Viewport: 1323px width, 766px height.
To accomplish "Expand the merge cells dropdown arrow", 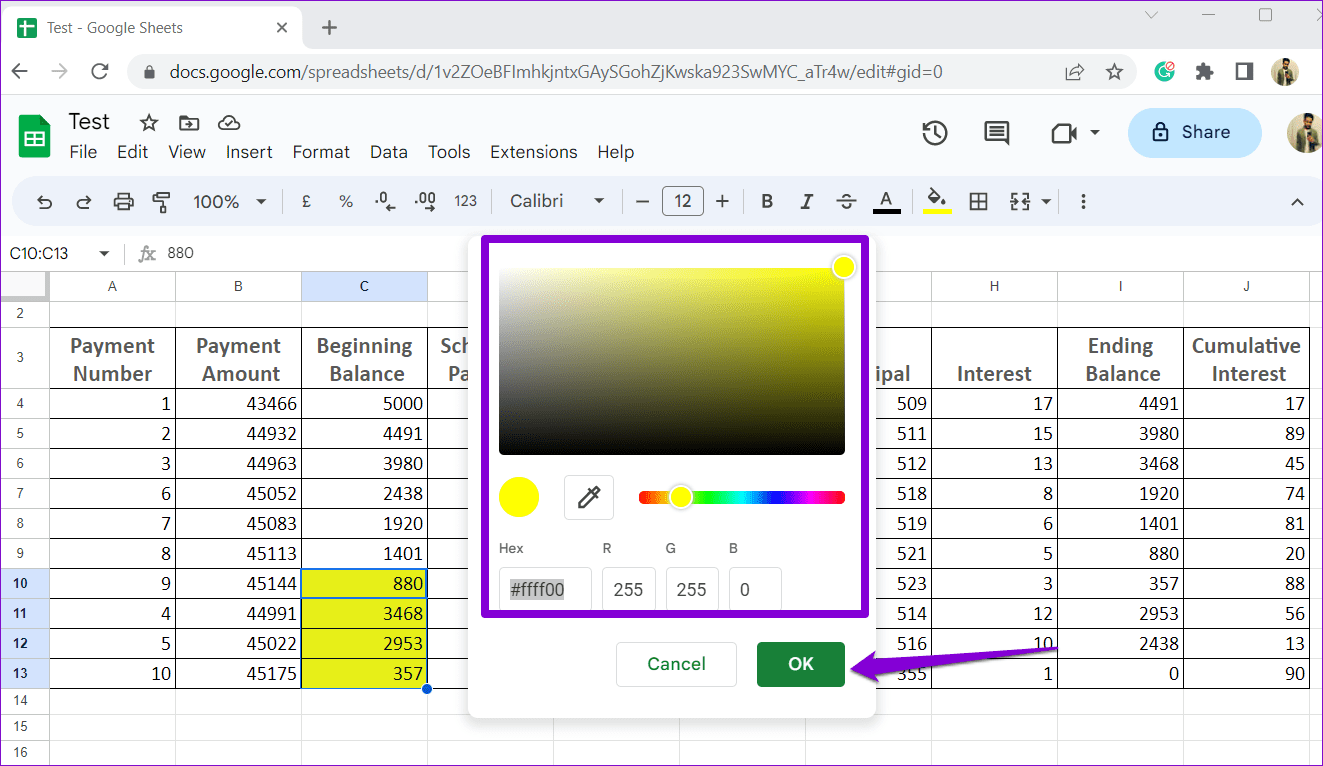I will pyautogui.click(x=1046, y=202).
